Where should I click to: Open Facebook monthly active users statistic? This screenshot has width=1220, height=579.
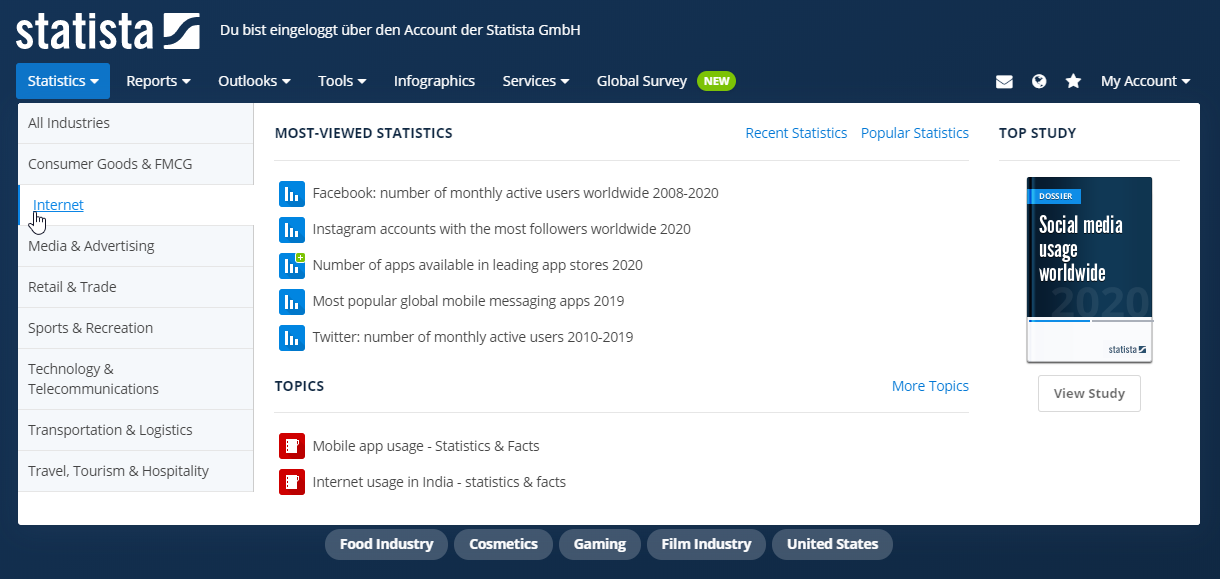515,193
